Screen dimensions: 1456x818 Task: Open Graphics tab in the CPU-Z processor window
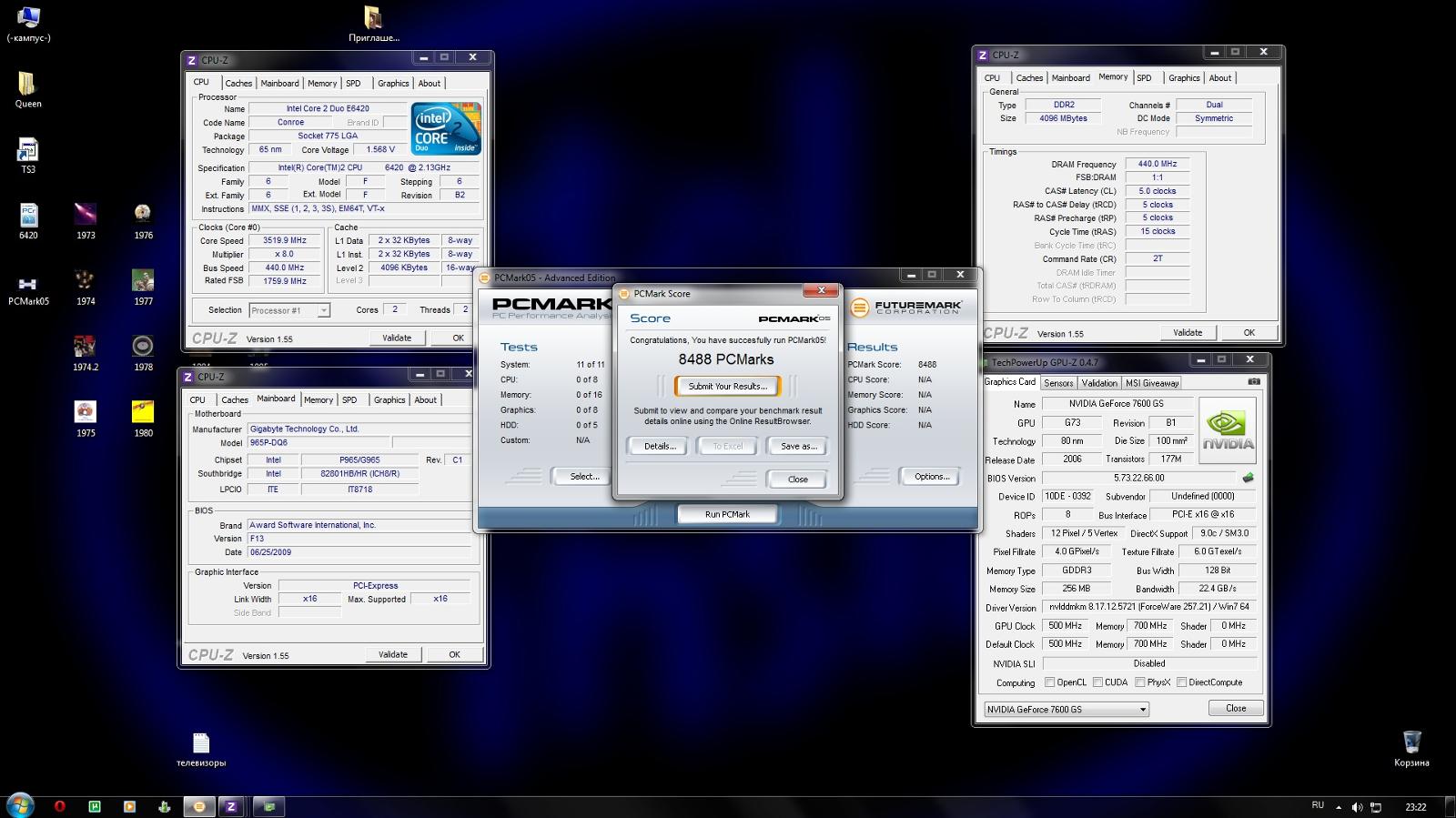(x=393, y=83)
